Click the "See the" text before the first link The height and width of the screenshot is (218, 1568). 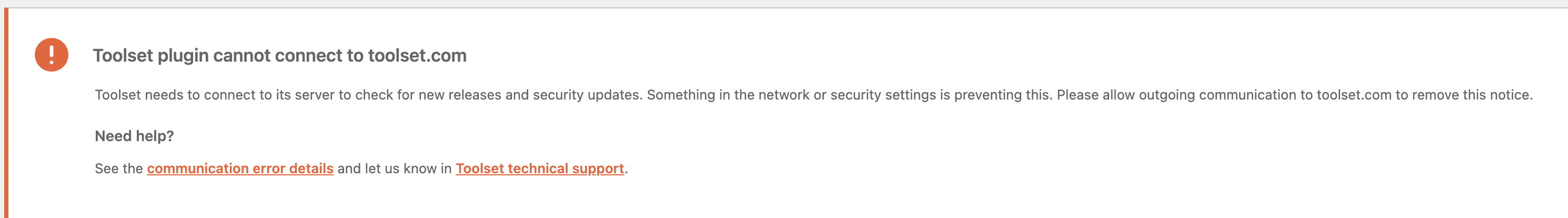point(119,169)
